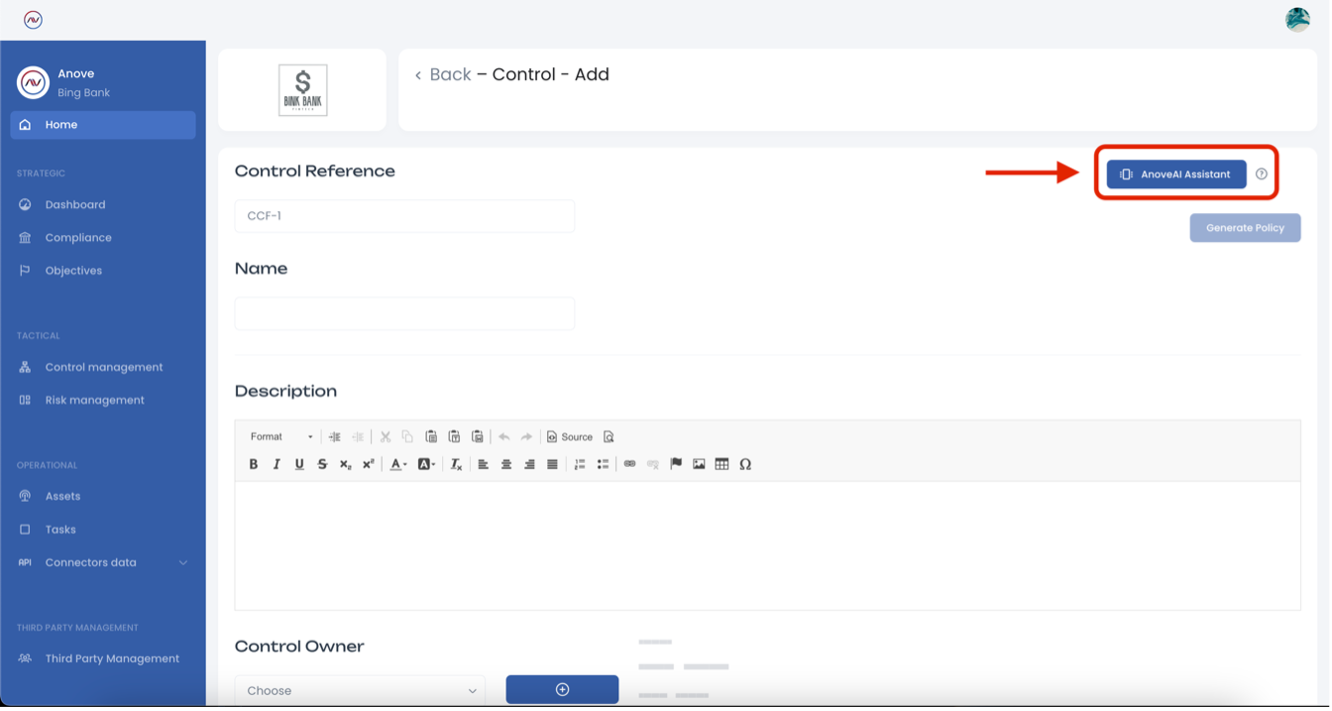This screenshot has width=1332, height=711.
Task: Go Back from Control Add page
Action: tap(443, 75)
